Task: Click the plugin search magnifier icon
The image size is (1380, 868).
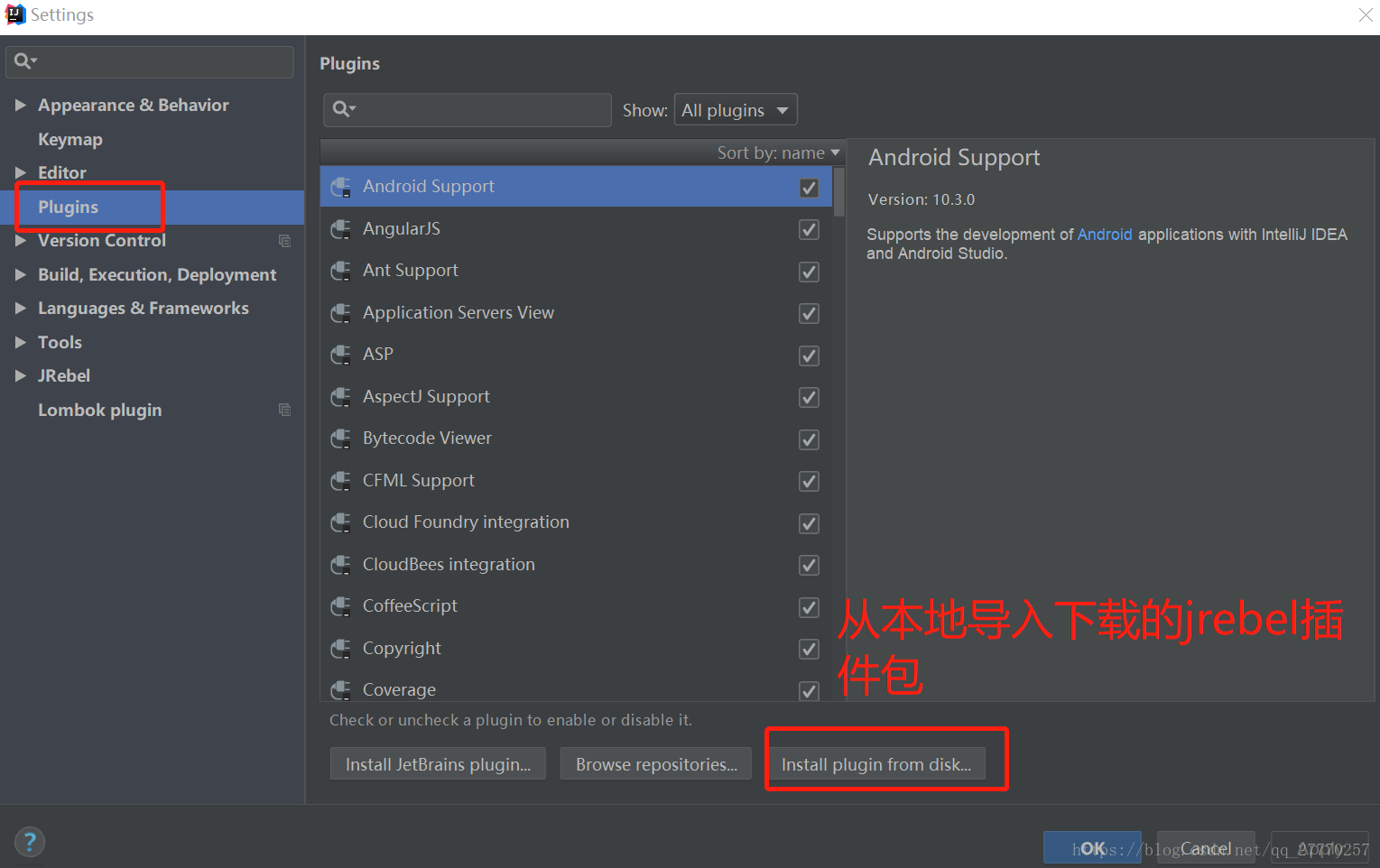Action: (x=343, y=109)
